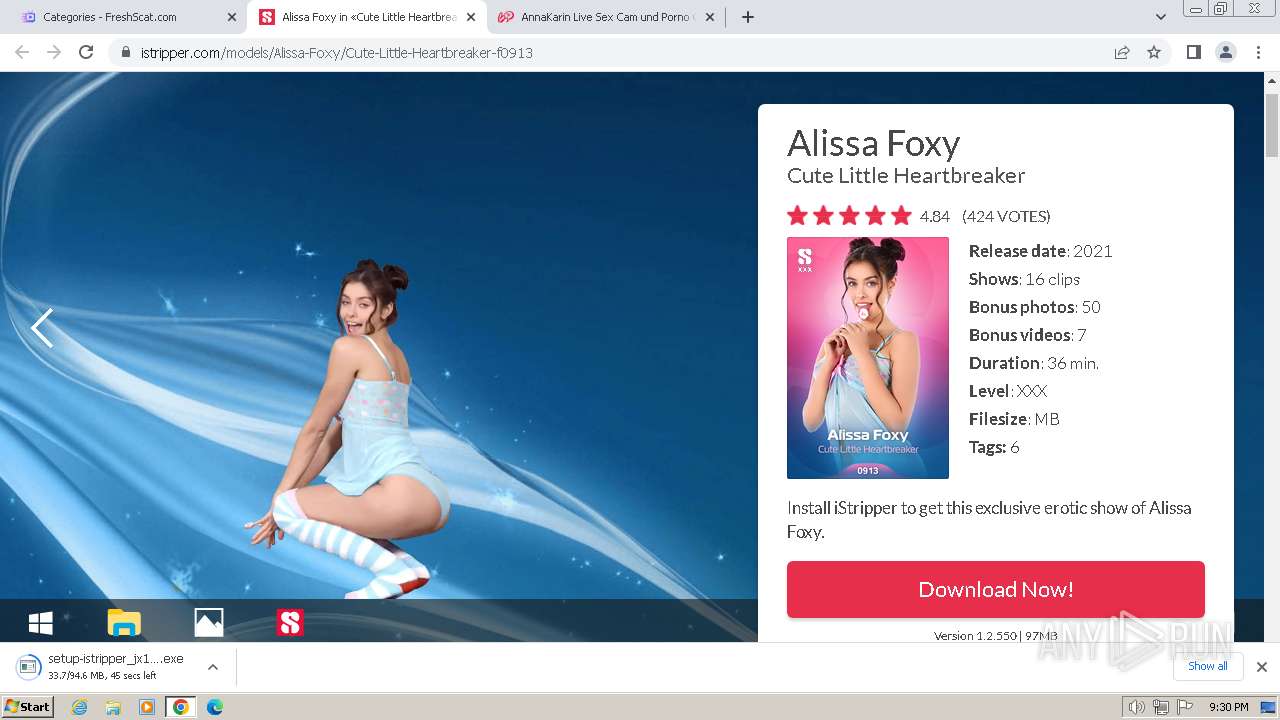Switch to AnnaKarin Live browser tab
The image size is (1280, 720).
point(606,17)
